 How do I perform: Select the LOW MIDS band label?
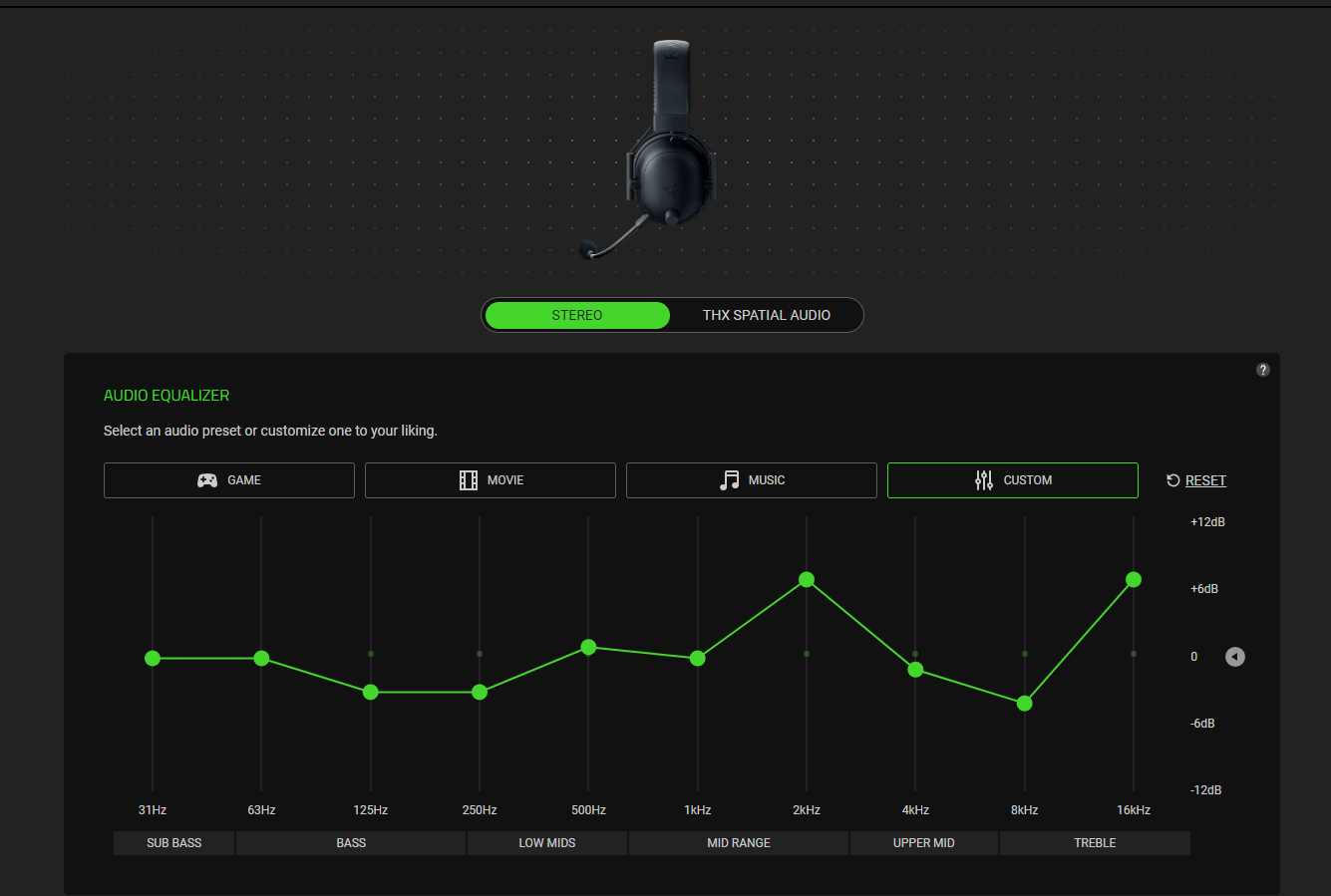pyautogui.click(x=547, y=843)
